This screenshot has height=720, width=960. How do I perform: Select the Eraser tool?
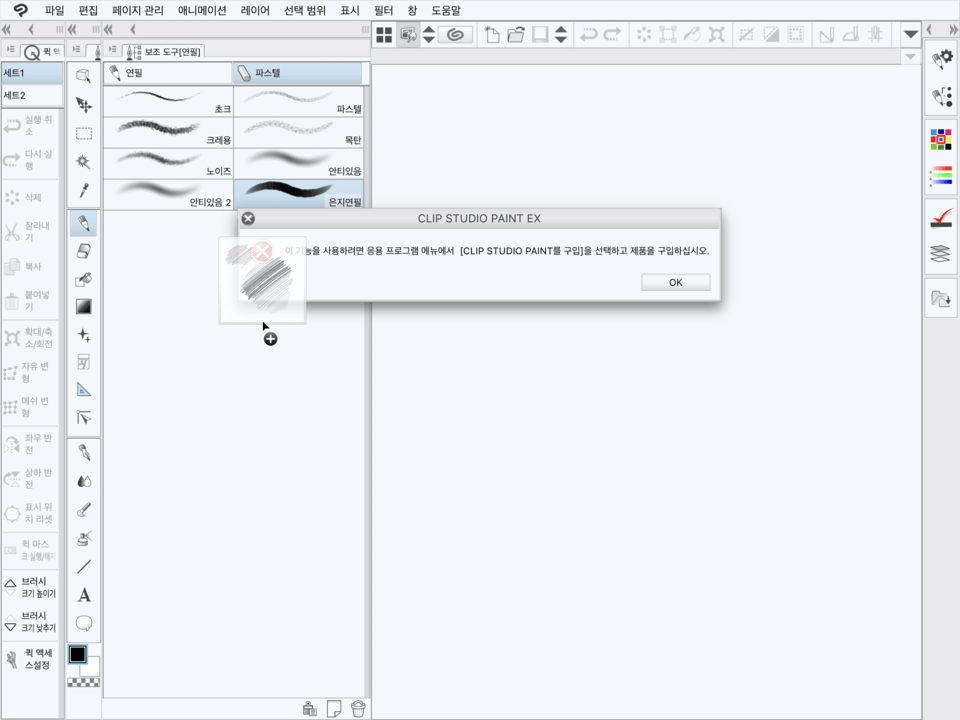[84, 250]
